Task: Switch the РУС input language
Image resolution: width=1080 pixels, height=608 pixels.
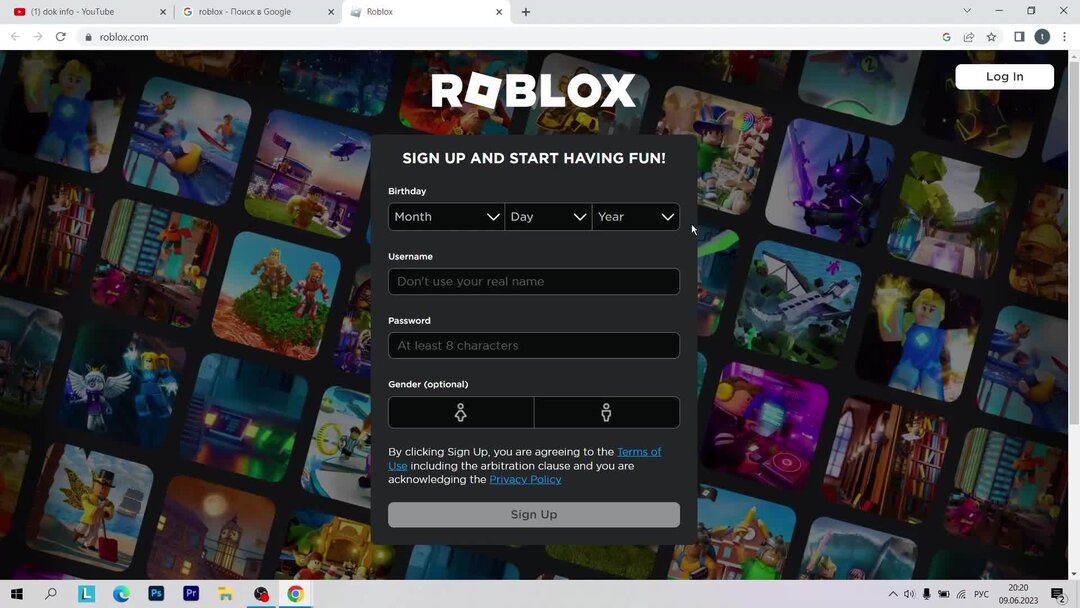Action: pos(982,594)
